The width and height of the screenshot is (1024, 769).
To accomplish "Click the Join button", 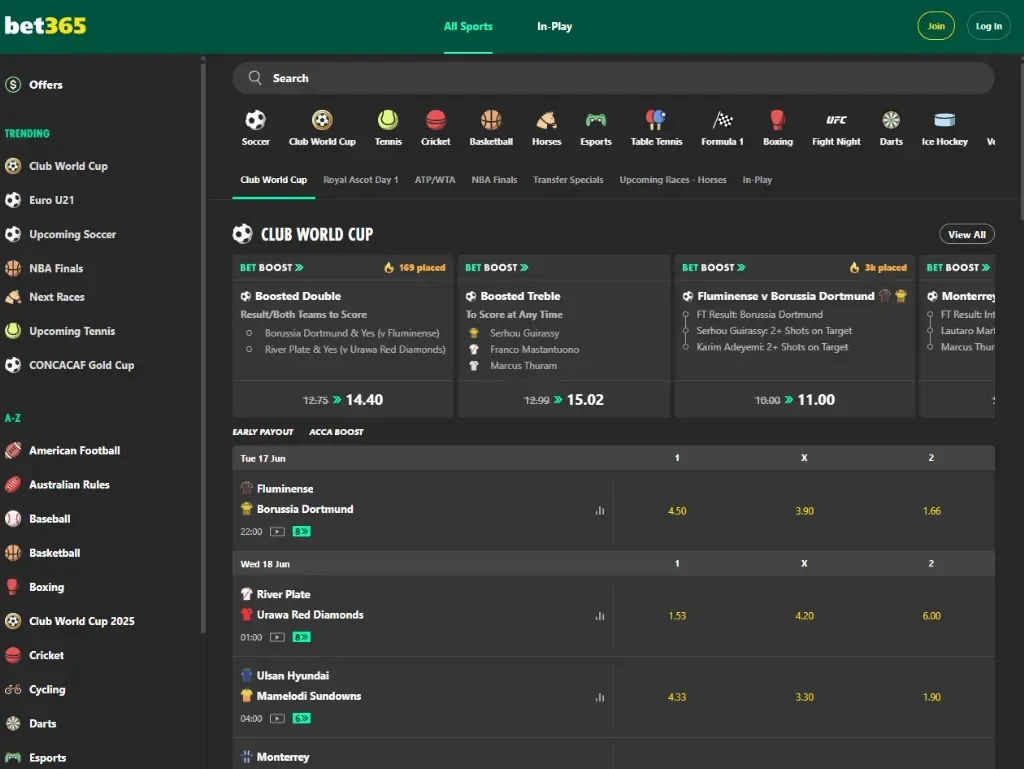I will pos(936,27).
